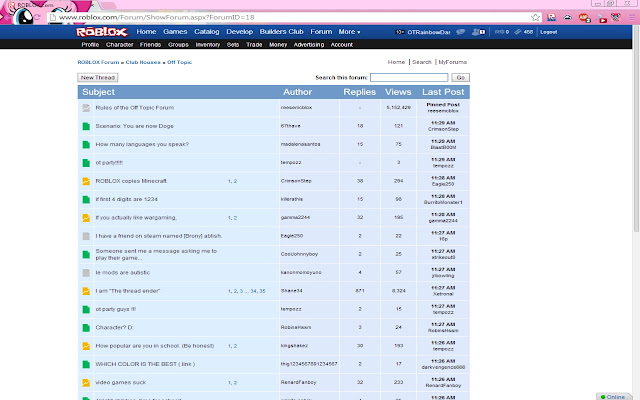Open the friend requests icon in header

coord(478,32)
